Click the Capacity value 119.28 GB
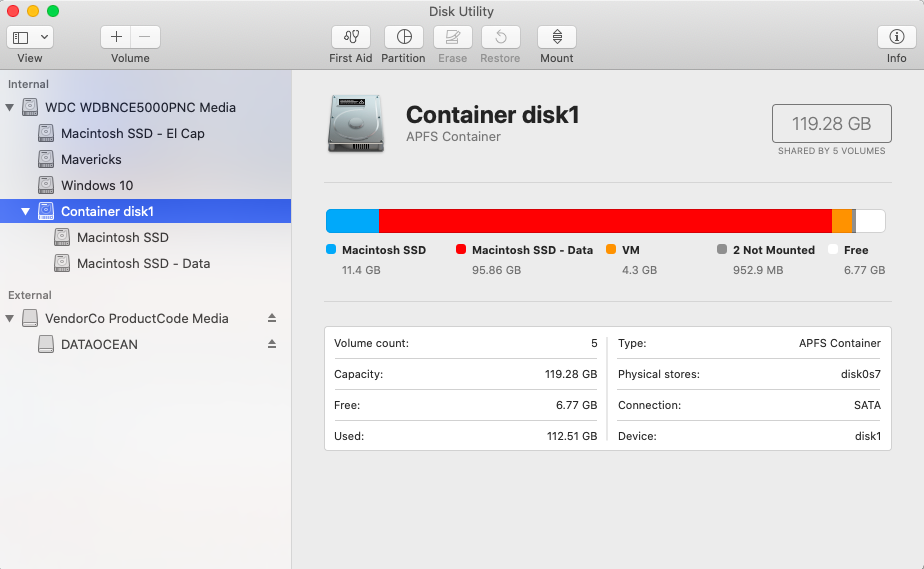Viewport: 924px width, 569px height. click(x=570, y=375)
